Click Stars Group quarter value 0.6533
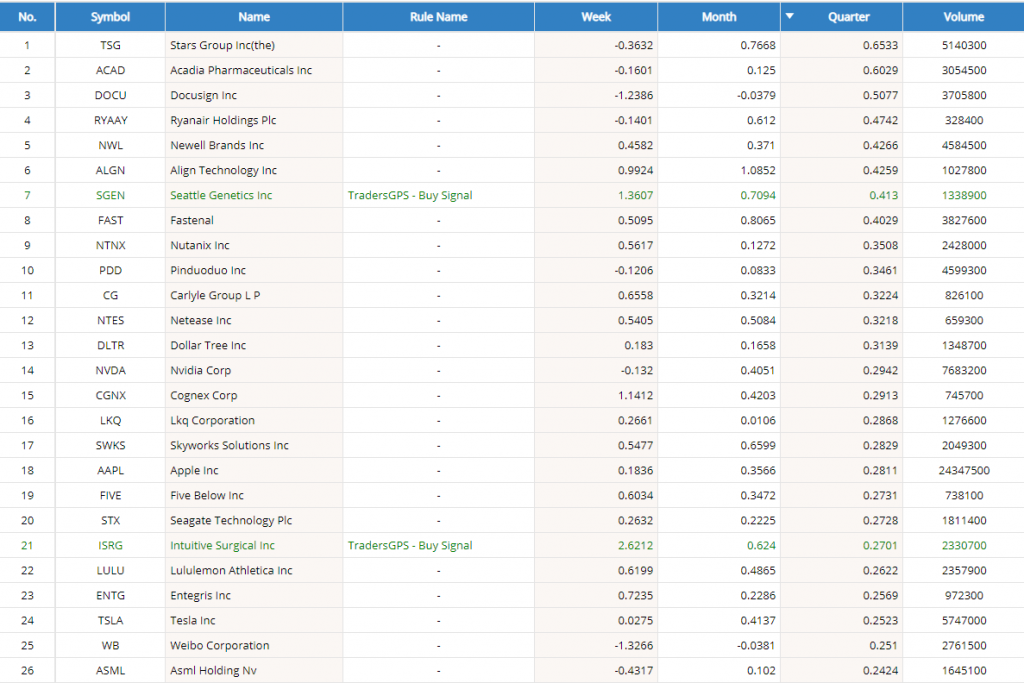 point(880,45)
